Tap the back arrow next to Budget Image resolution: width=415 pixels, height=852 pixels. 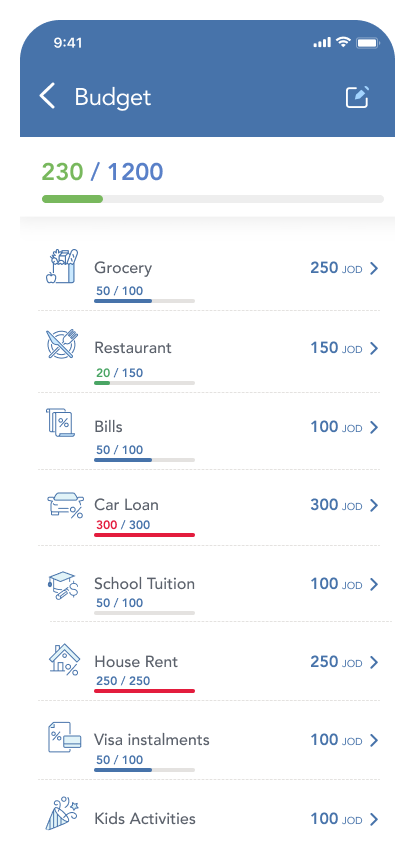point(47,97)
